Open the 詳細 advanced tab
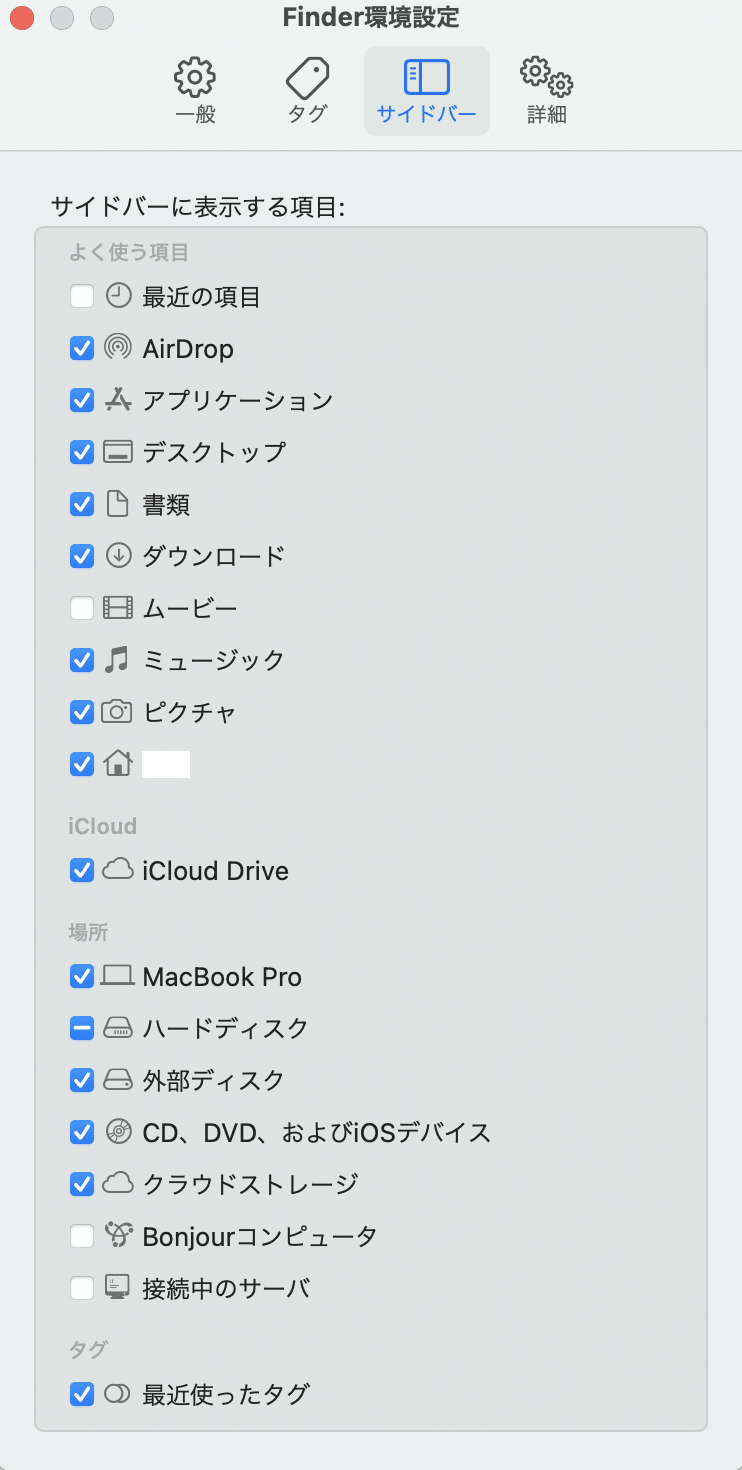Screen dimensions: 742x1470 (x=546, y=90)
